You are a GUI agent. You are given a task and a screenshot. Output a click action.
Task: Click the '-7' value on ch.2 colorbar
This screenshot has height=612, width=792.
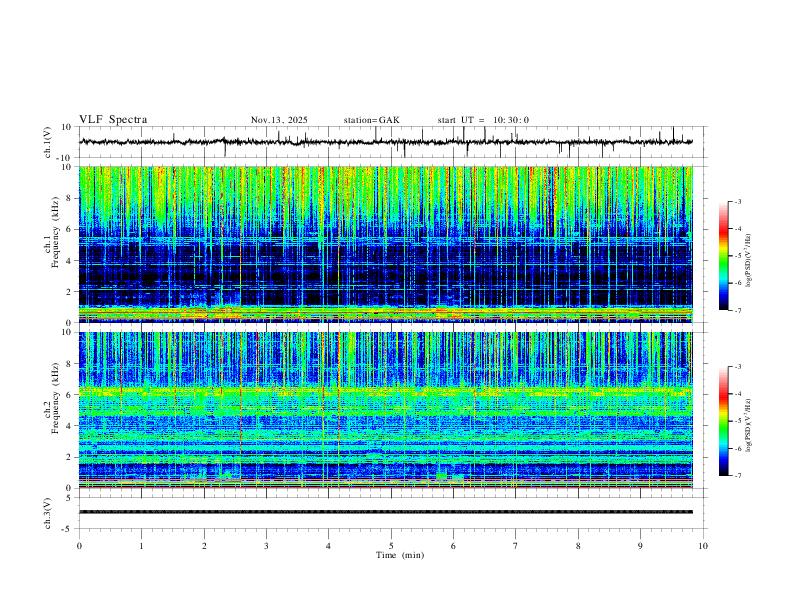[737, 475]
